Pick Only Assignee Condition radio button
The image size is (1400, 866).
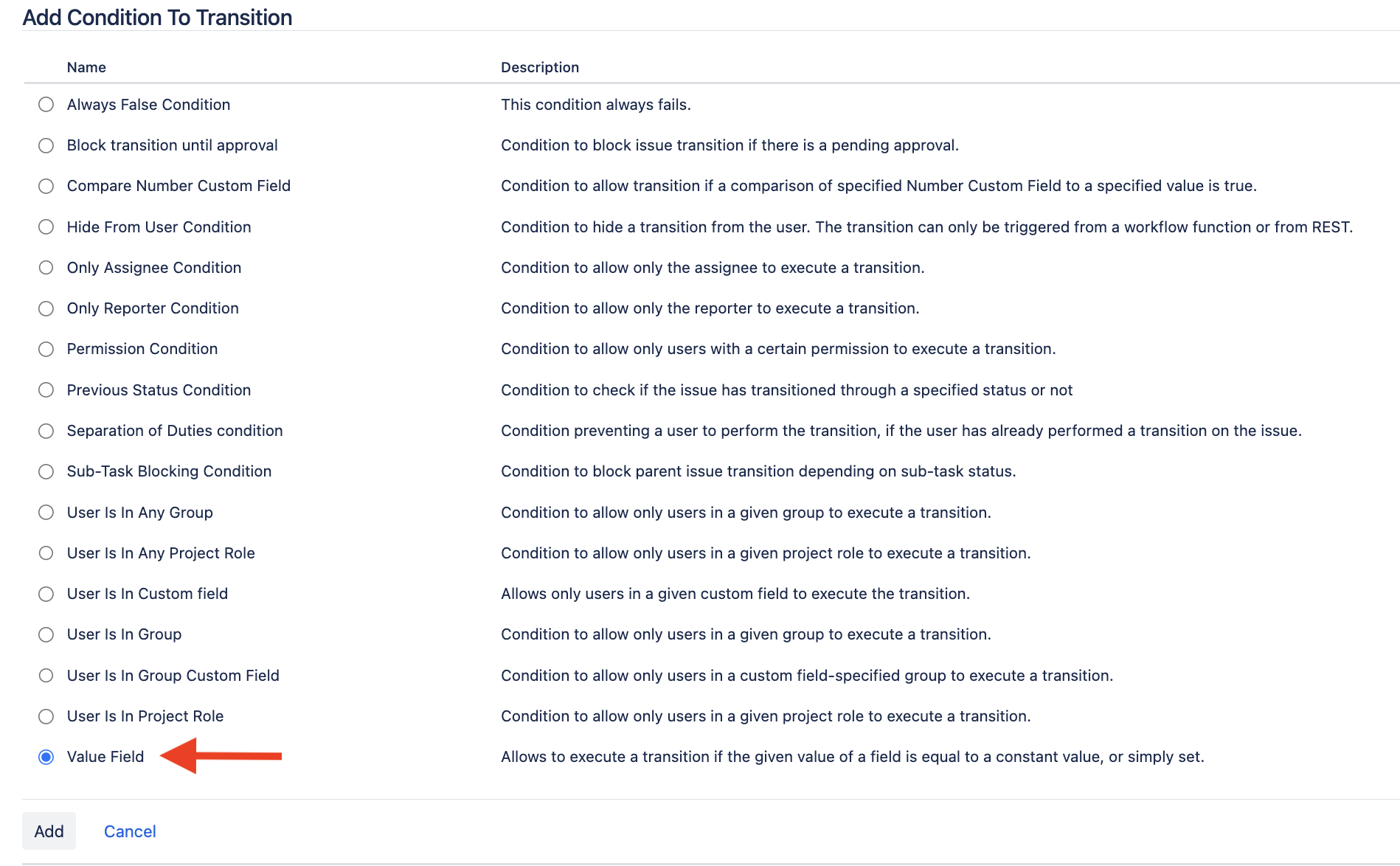(46, 268)
